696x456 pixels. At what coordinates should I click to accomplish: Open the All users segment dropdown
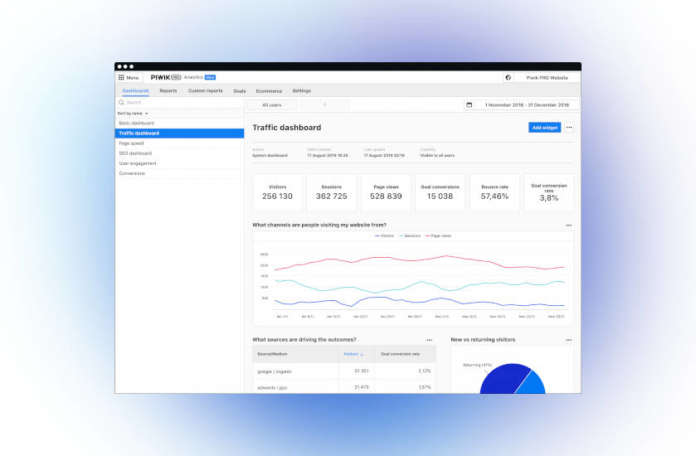point(272,104)
